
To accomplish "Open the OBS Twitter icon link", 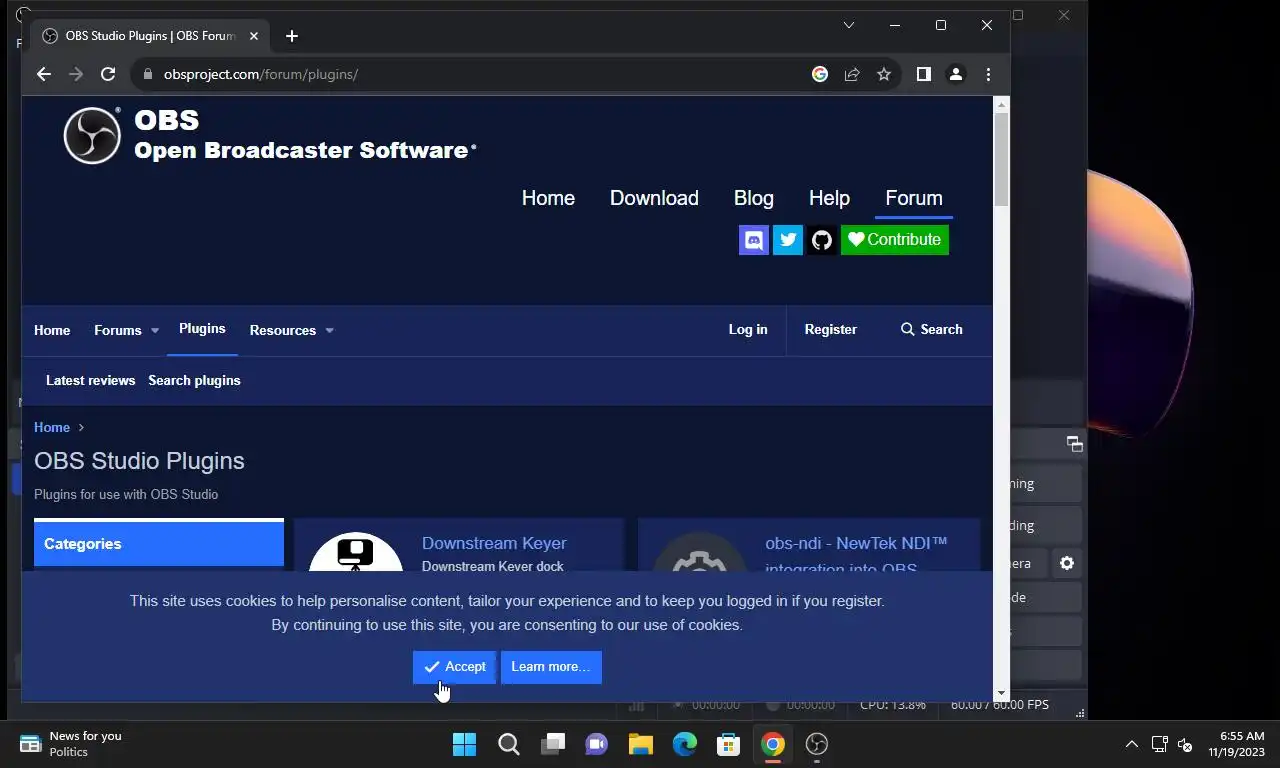I will pos(788,240).
